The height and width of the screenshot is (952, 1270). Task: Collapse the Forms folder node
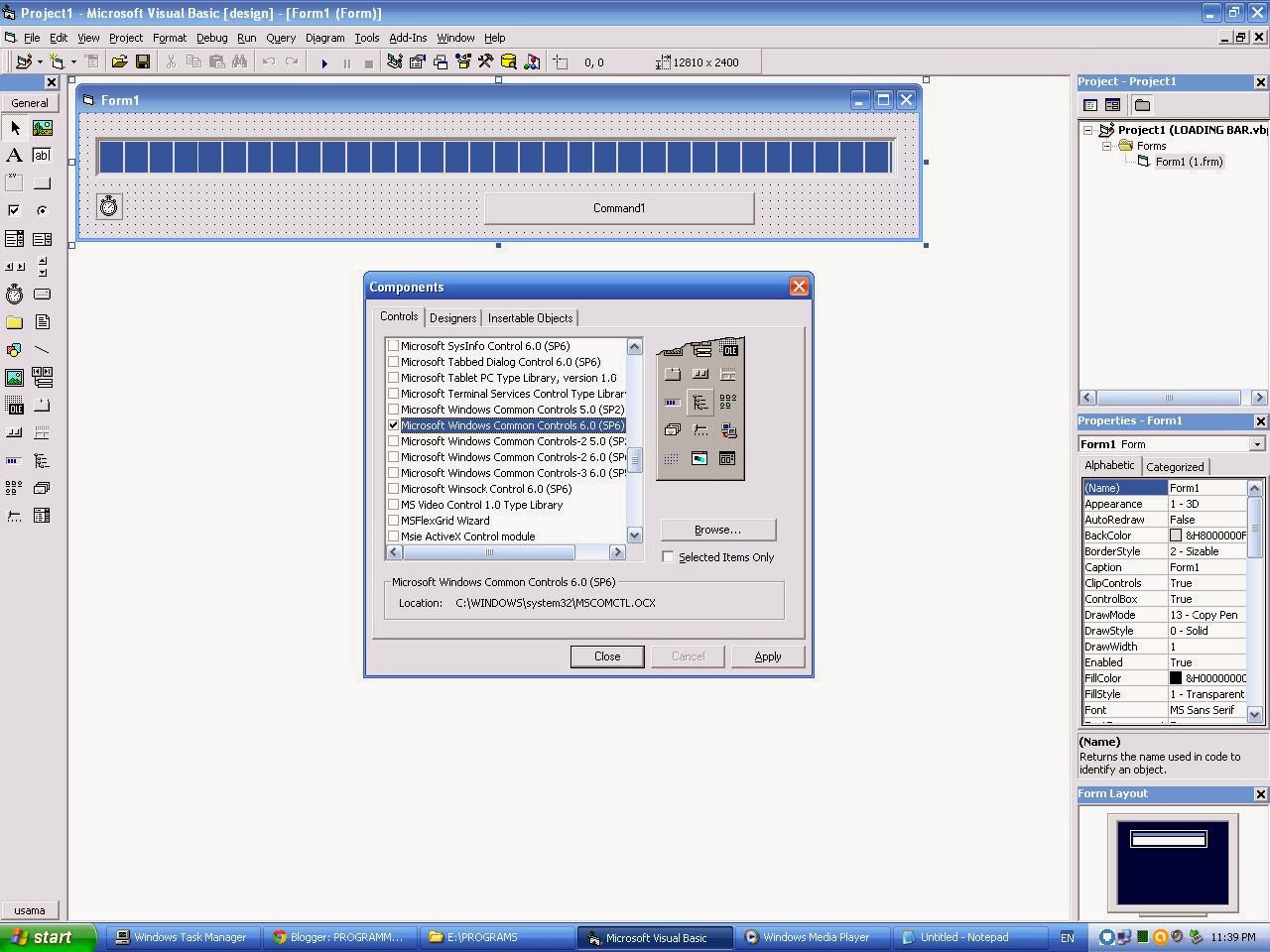coord(1106,146)
